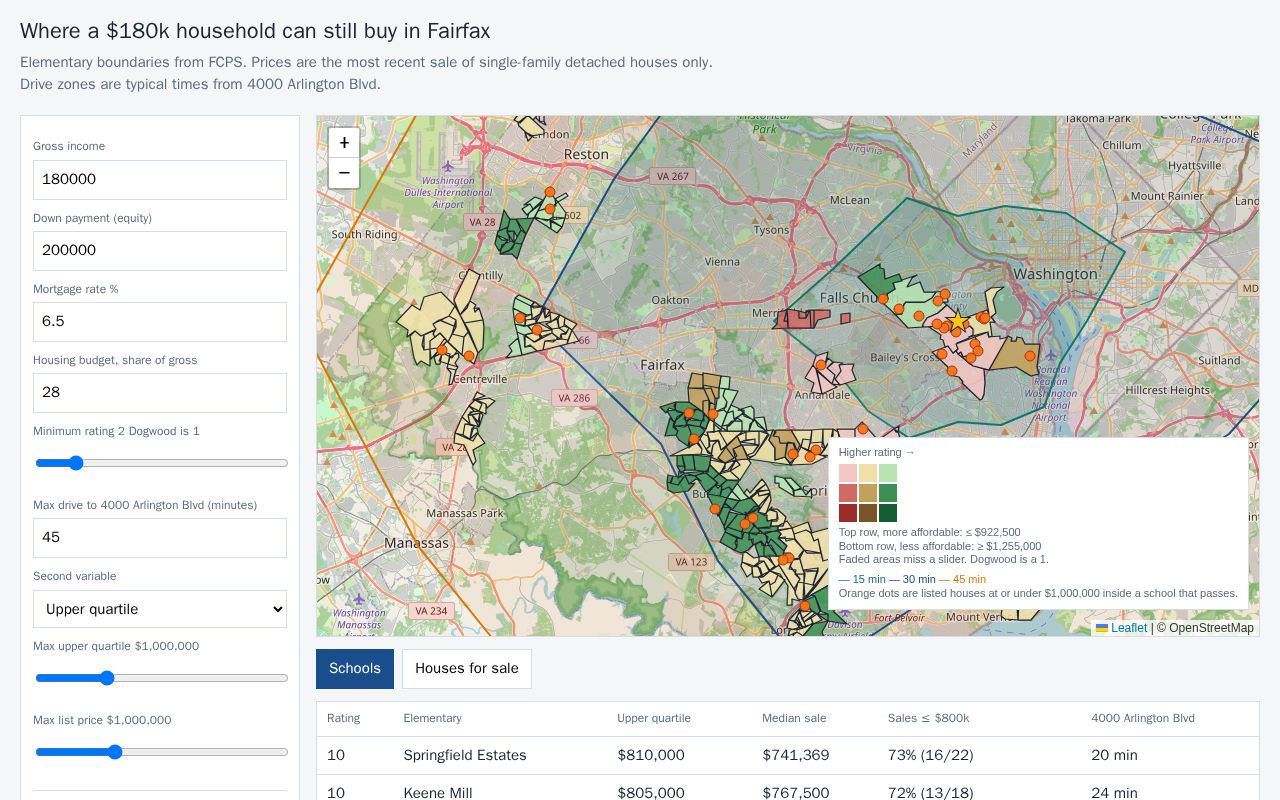The height and width of the screenshot is (800, 1280).
Task: Switch to the Houses for sale tab
Action: coord(467,669)
